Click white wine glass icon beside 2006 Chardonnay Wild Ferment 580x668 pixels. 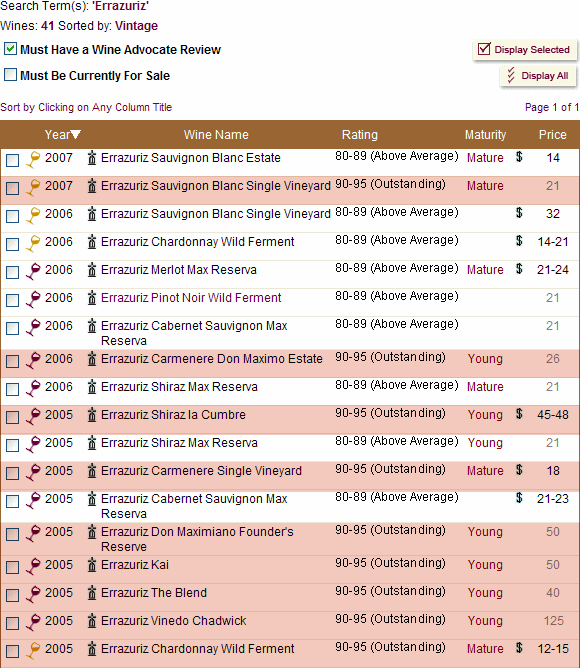point(33,243)
